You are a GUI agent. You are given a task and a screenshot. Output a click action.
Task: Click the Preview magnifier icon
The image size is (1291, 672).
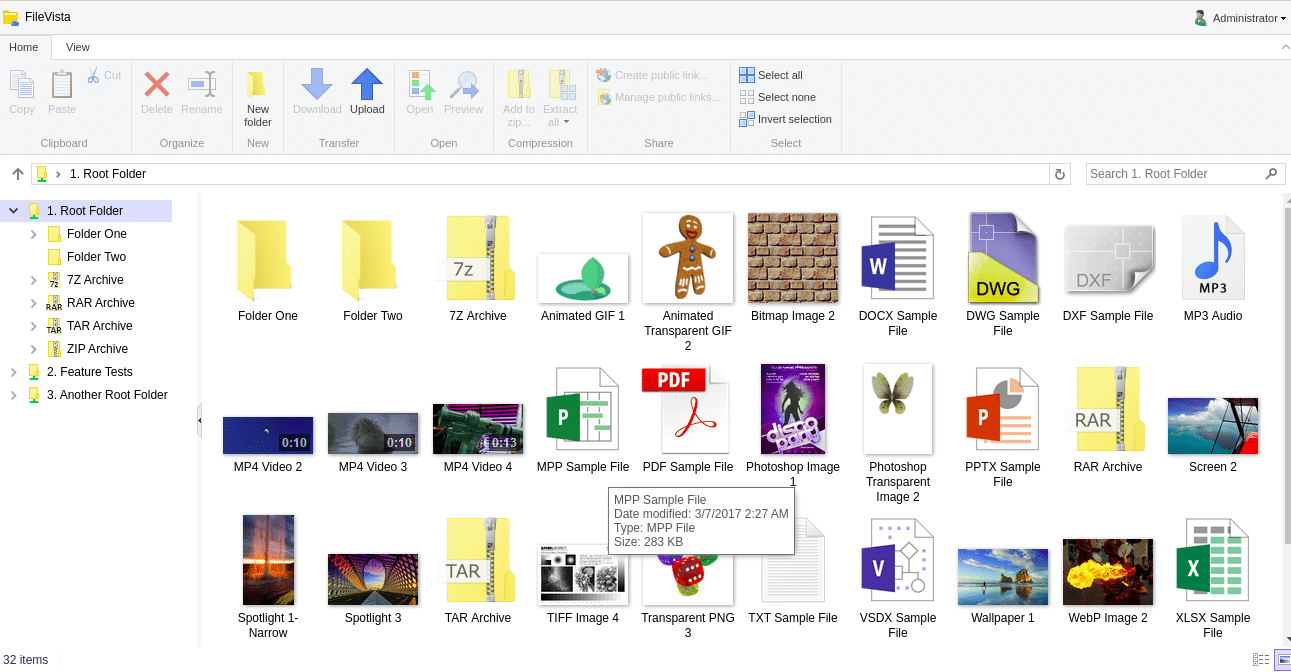(463, 84)
